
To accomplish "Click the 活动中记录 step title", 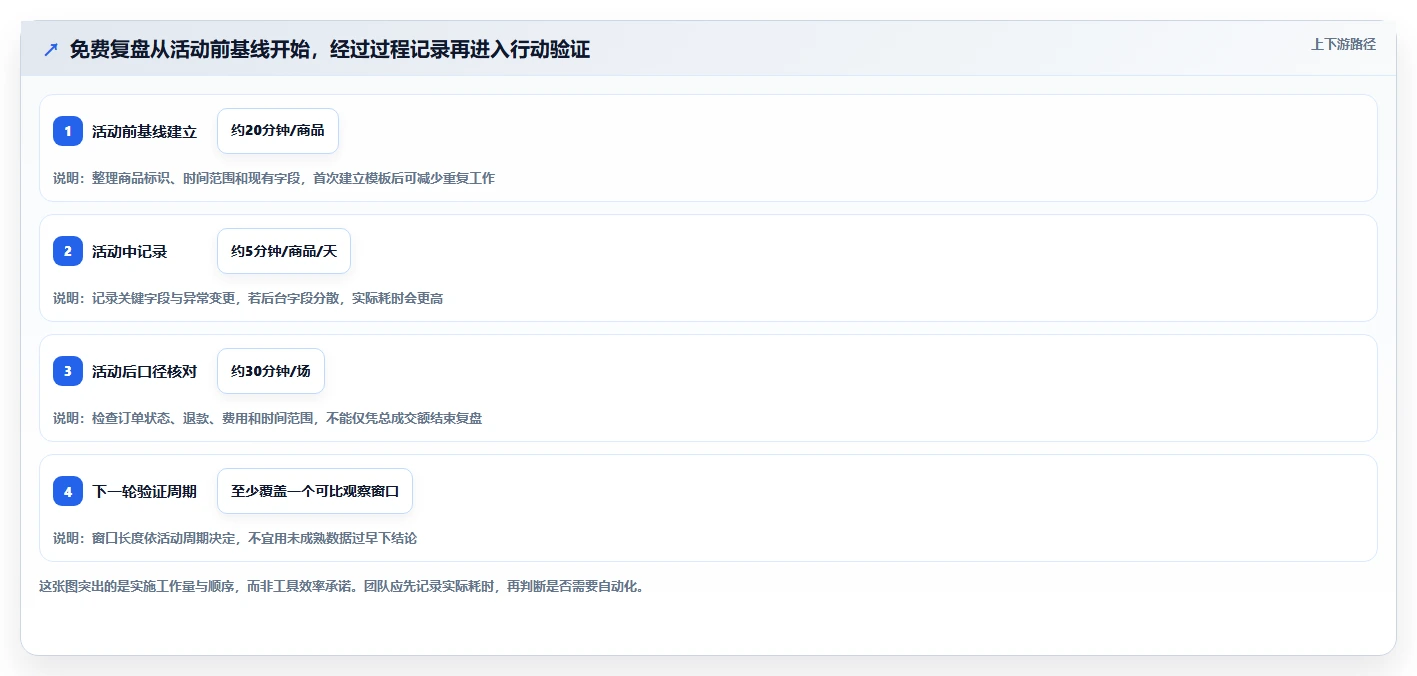I will click(x=129, y=251).
